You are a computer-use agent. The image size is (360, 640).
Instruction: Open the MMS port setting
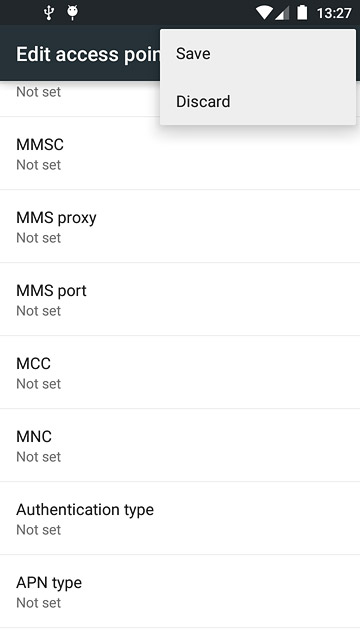point(180,300)
